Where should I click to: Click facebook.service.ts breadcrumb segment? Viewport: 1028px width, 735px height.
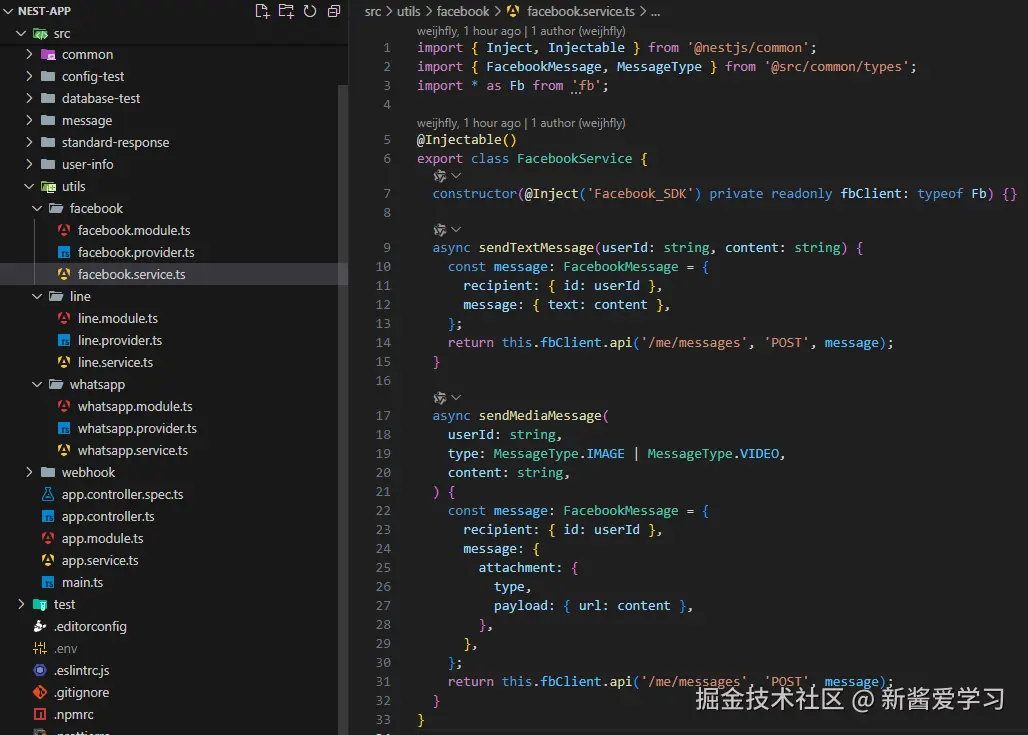580,11
